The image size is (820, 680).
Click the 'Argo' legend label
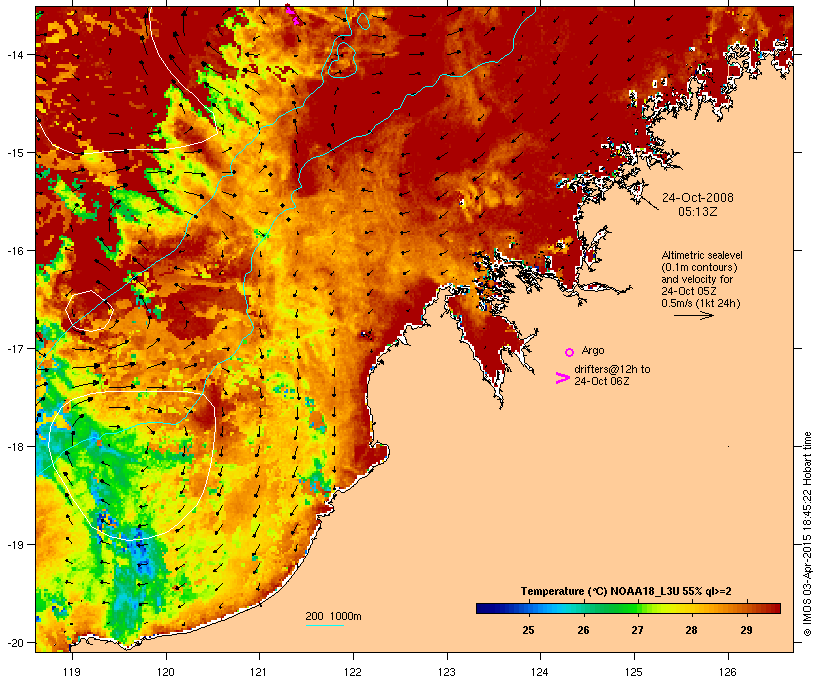(593, 350)
